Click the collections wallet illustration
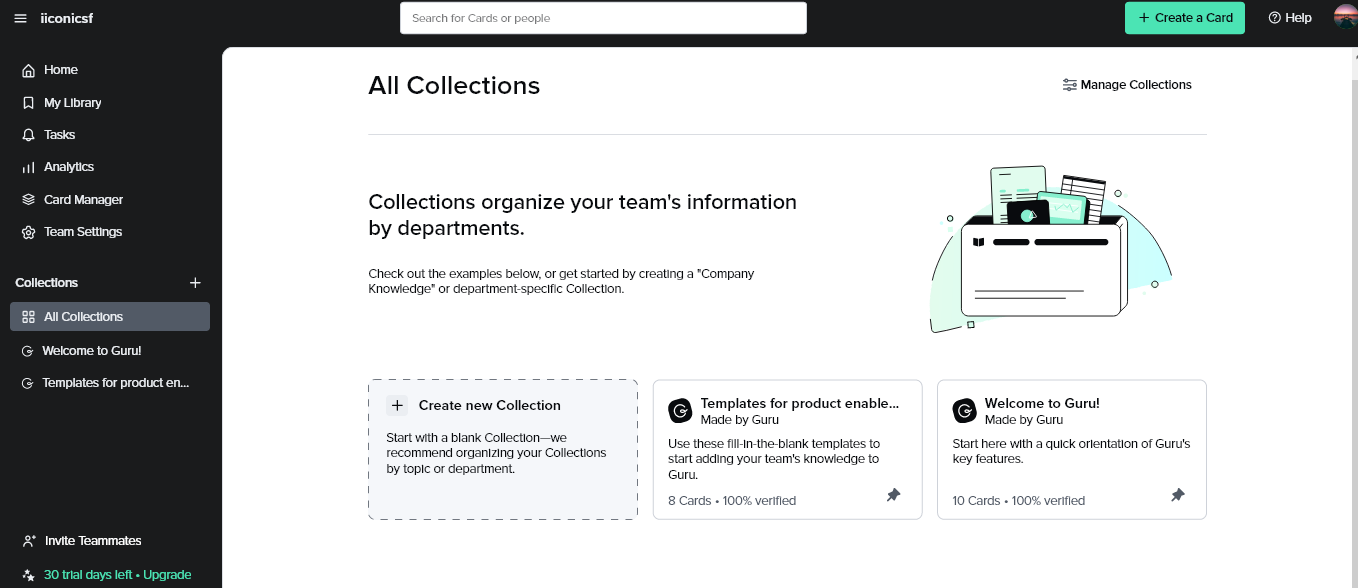This screenshot has height=588, width=1358. (1050, 249)
